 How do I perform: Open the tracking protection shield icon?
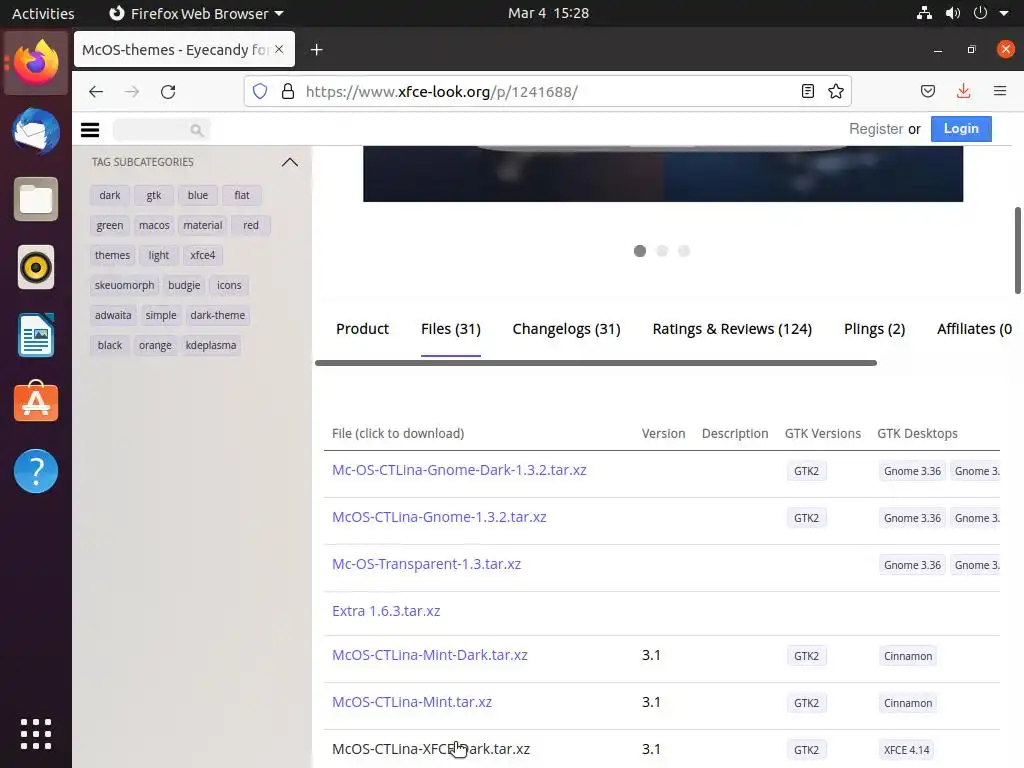coord(260,91)
